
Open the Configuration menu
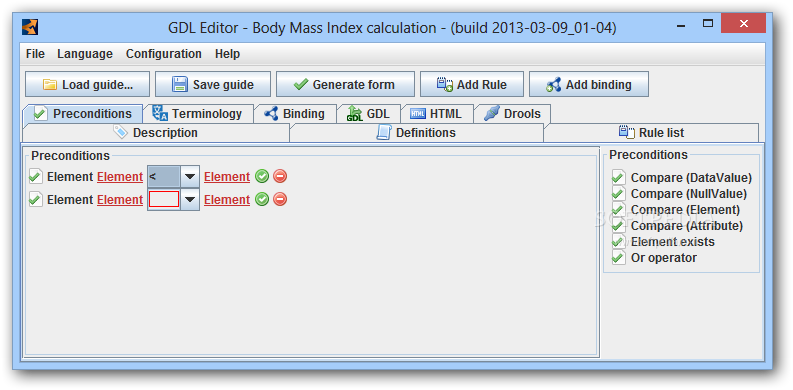(164, 54)
